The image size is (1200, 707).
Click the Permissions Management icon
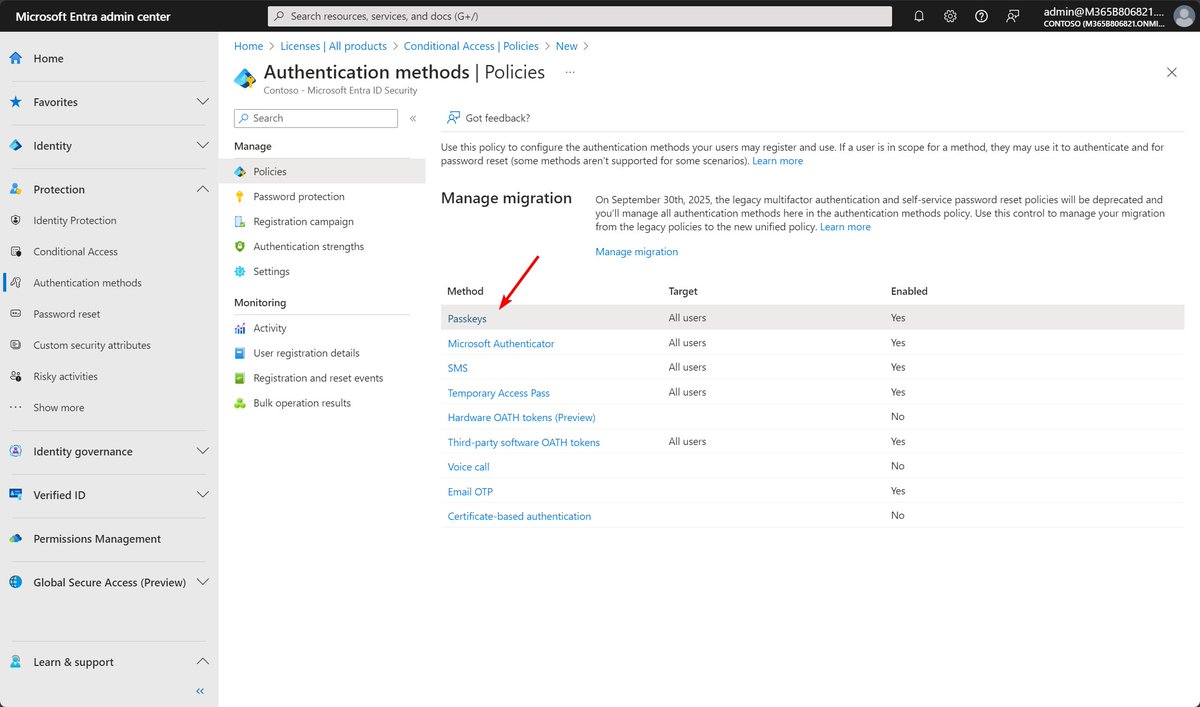[15, 538]
